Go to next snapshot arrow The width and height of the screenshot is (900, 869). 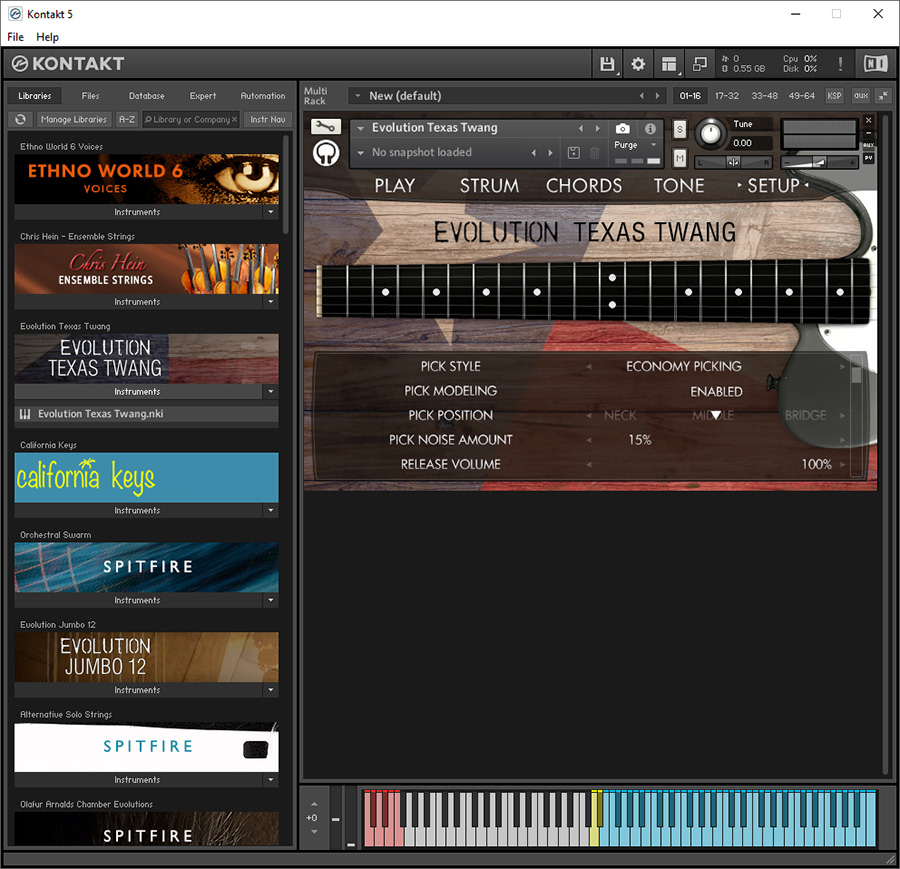550,153
